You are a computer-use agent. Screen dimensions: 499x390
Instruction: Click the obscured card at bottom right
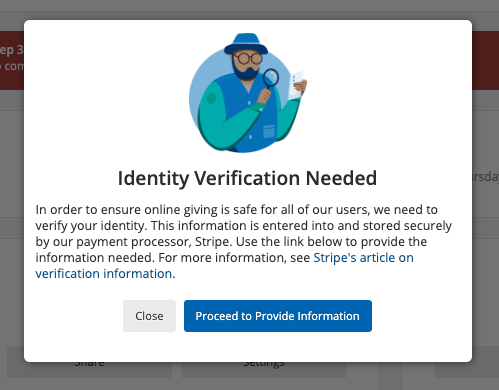point(466,370)
